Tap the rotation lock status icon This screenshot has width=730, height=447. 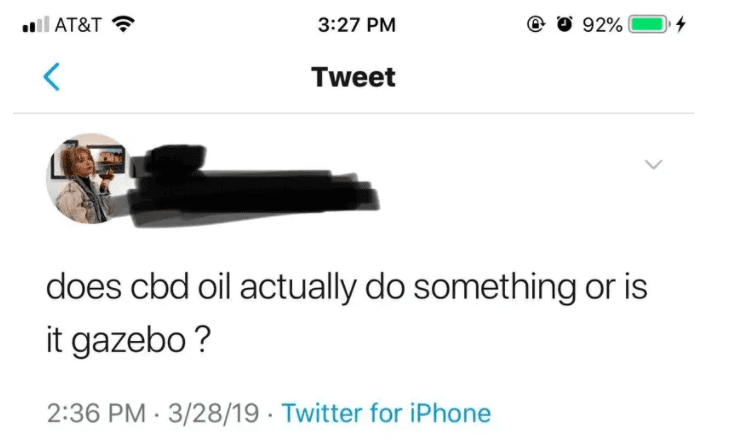[535, 24]
